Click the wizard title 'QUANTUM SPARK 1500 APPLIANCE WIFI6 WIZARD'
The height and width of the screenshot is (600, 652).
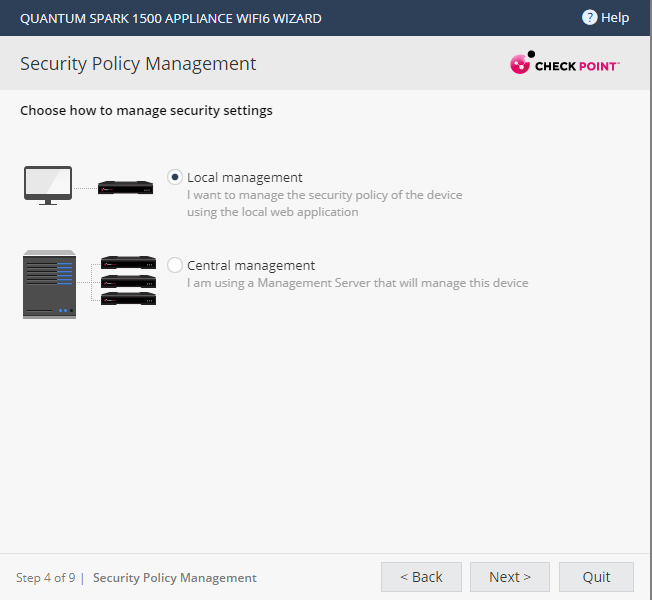[x=171, y=19]
